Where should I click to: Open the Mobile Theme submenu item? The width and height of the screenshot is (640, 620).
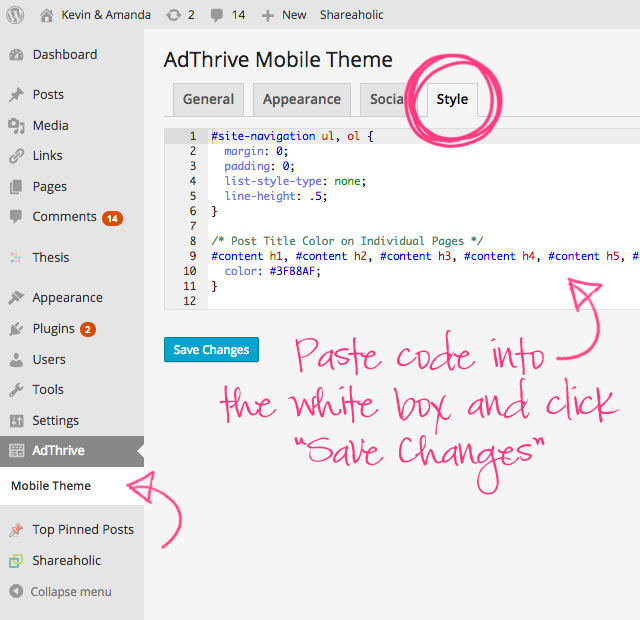click(x=51, y=486)
